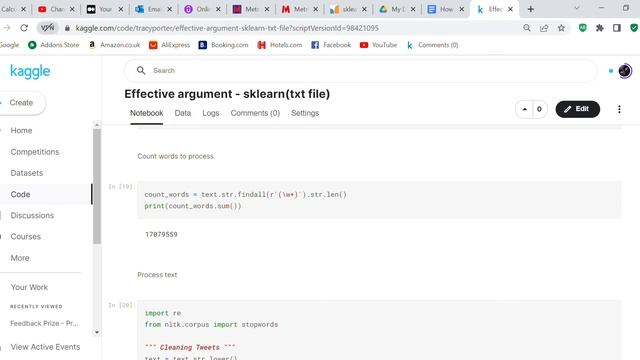640x360 pixels.
Task: Click the search magnifier icon in Kaggle search
Action: 141,71
